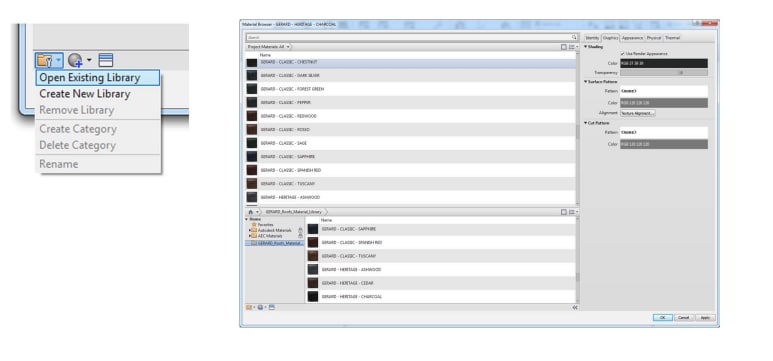Open the dropdown arrow next to home icon
The width and height of the screenshot is (773, 361).
(x=257, y=212)
